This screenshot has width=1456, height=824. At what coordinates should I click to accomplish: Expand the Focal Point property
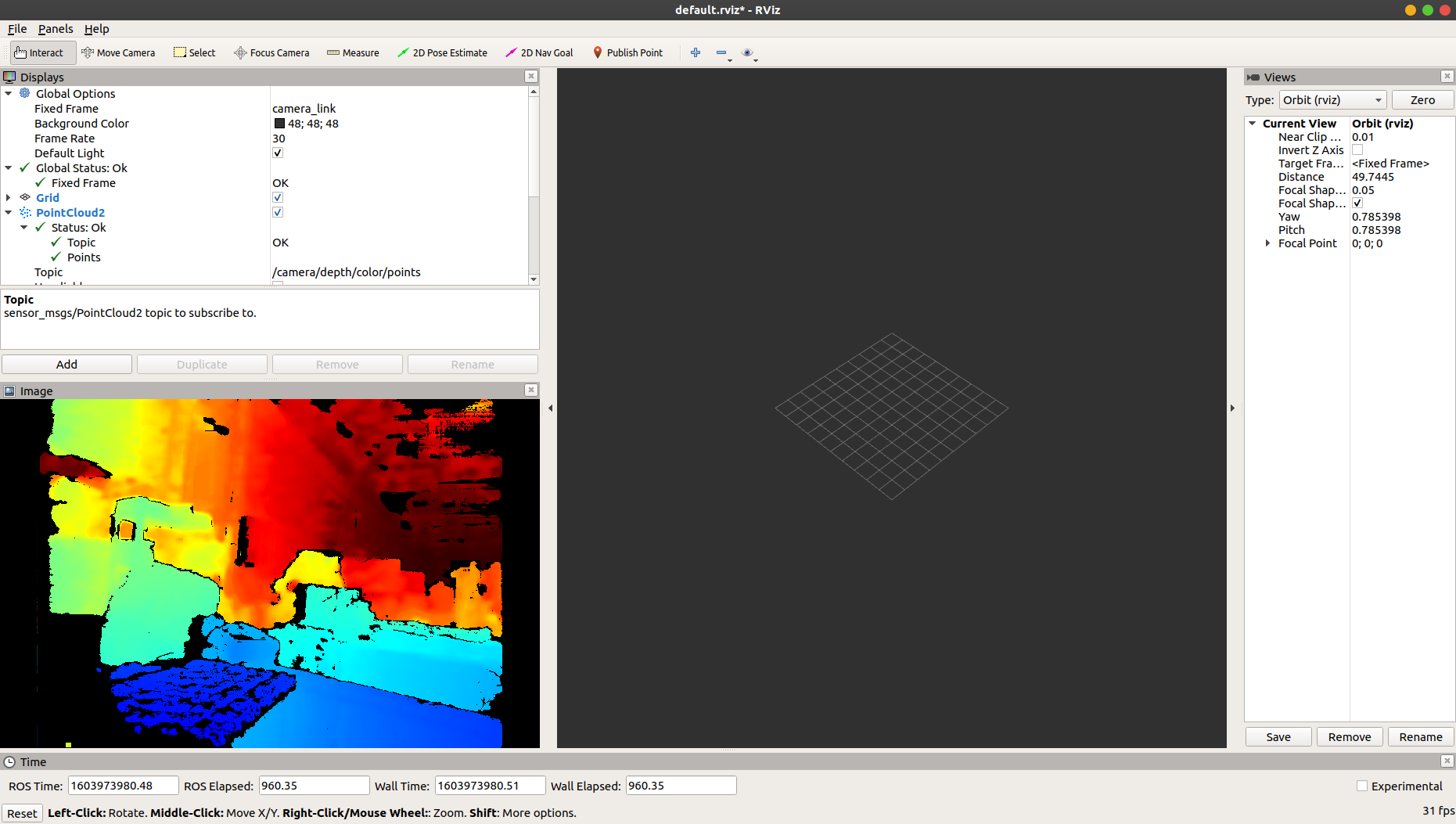point(1267,243)
